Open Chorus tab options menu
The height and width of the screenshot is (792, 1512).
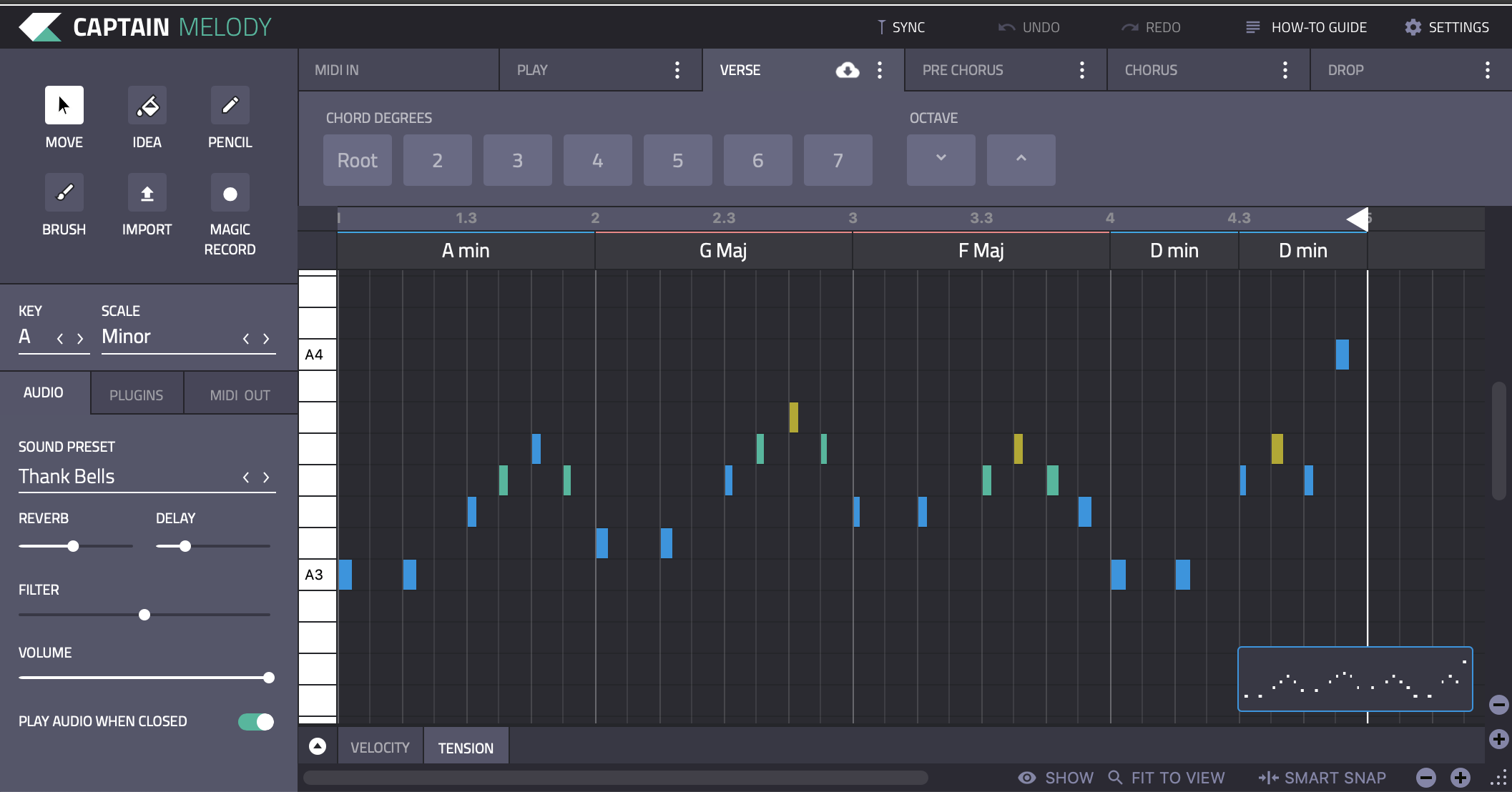(1285, 70)
